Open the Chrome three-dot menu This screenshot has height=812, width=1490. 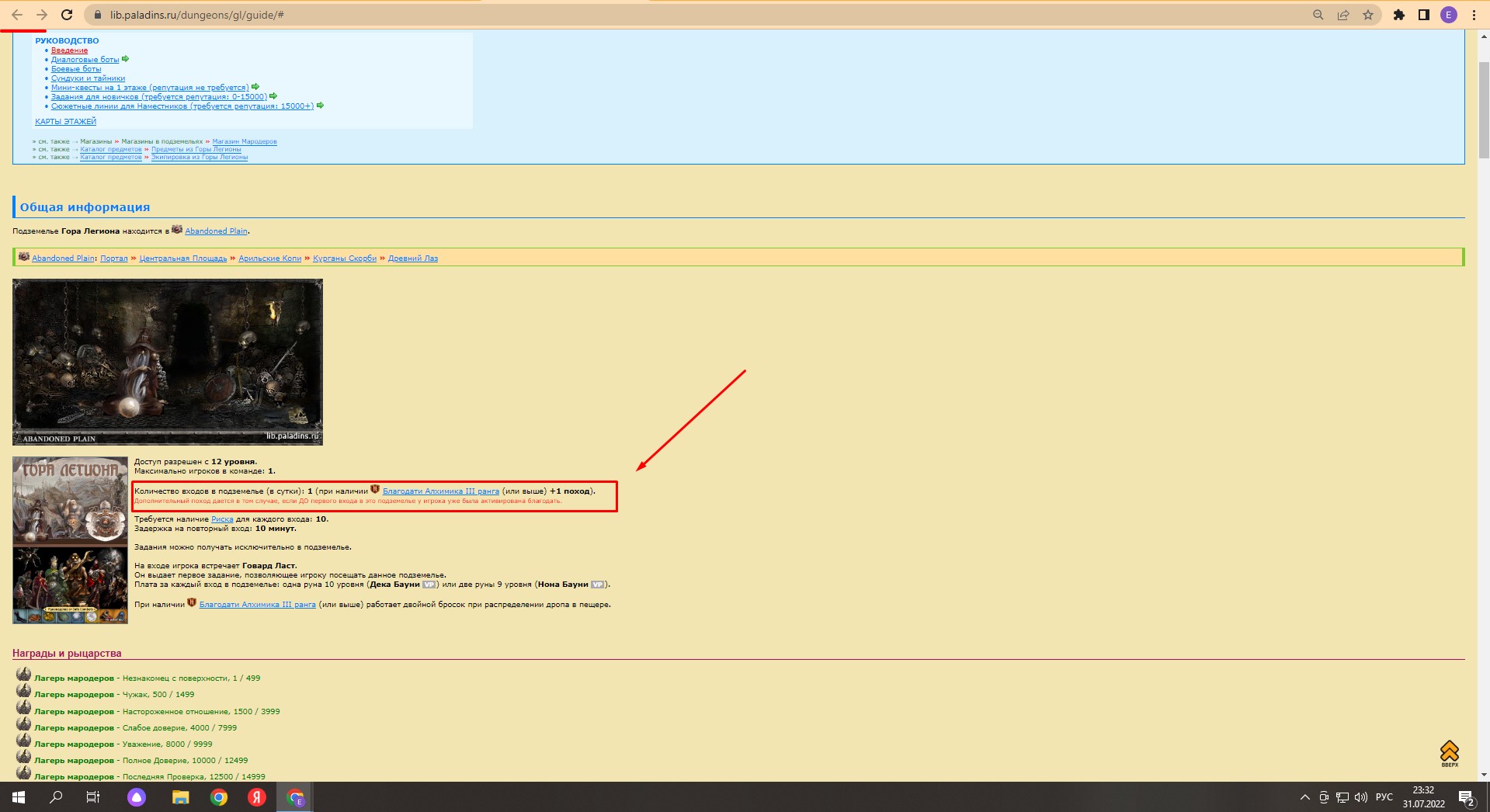[1474, 15]
